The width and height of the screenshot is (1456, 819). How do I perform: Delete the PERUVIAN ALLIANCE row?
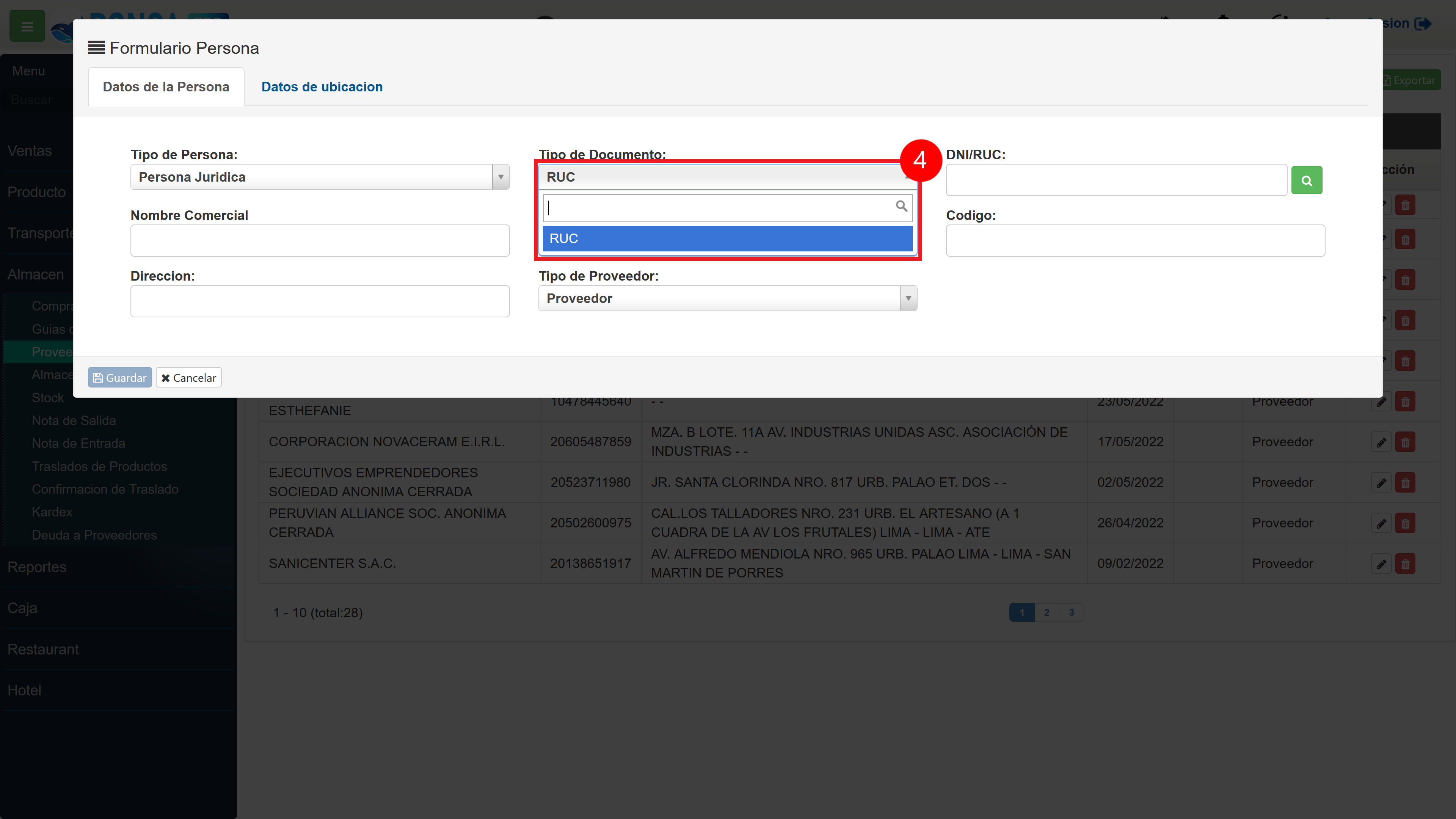(x=1405, y=523)
